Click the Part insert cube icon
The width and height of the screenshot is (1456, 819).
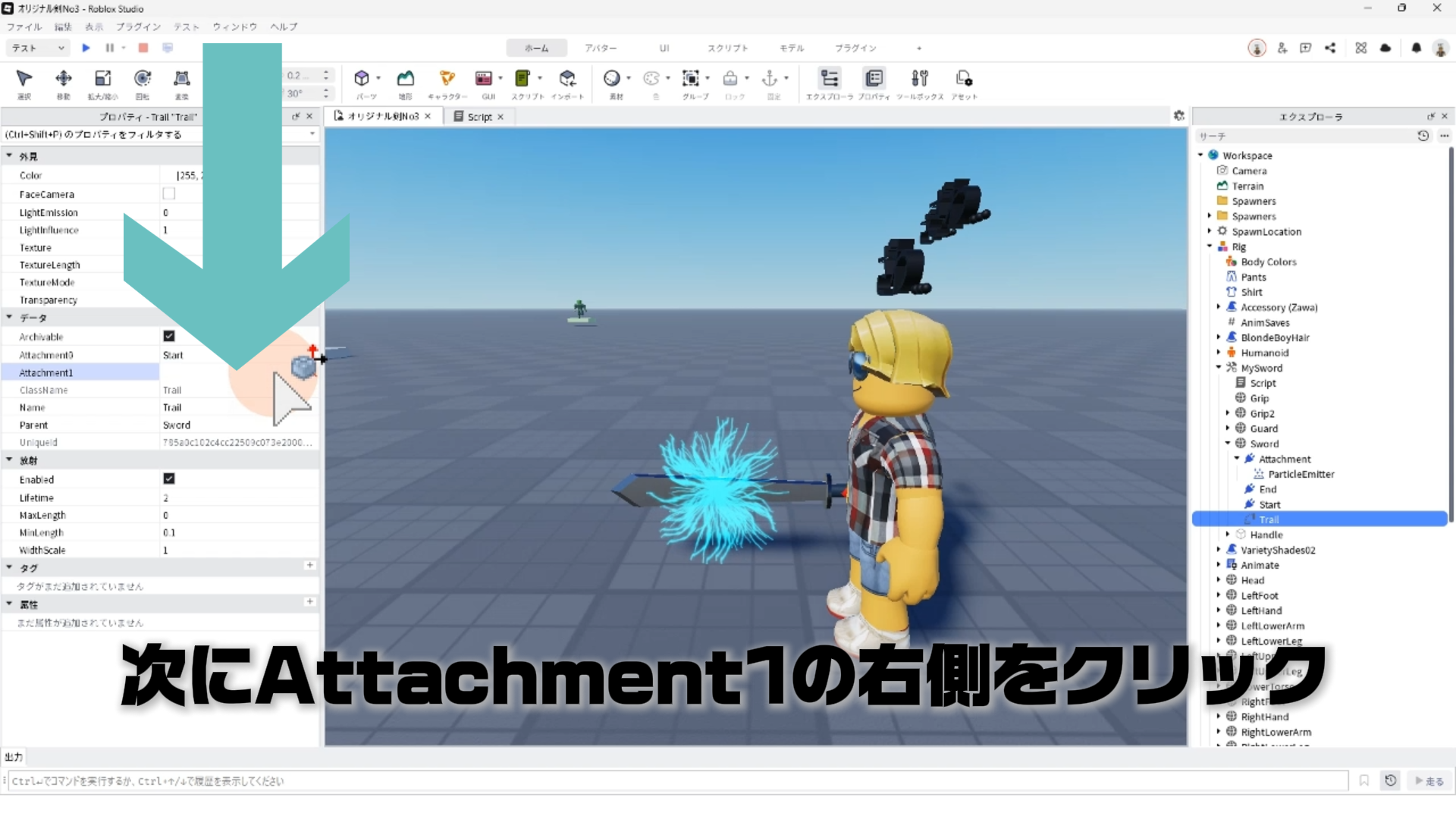362,79
